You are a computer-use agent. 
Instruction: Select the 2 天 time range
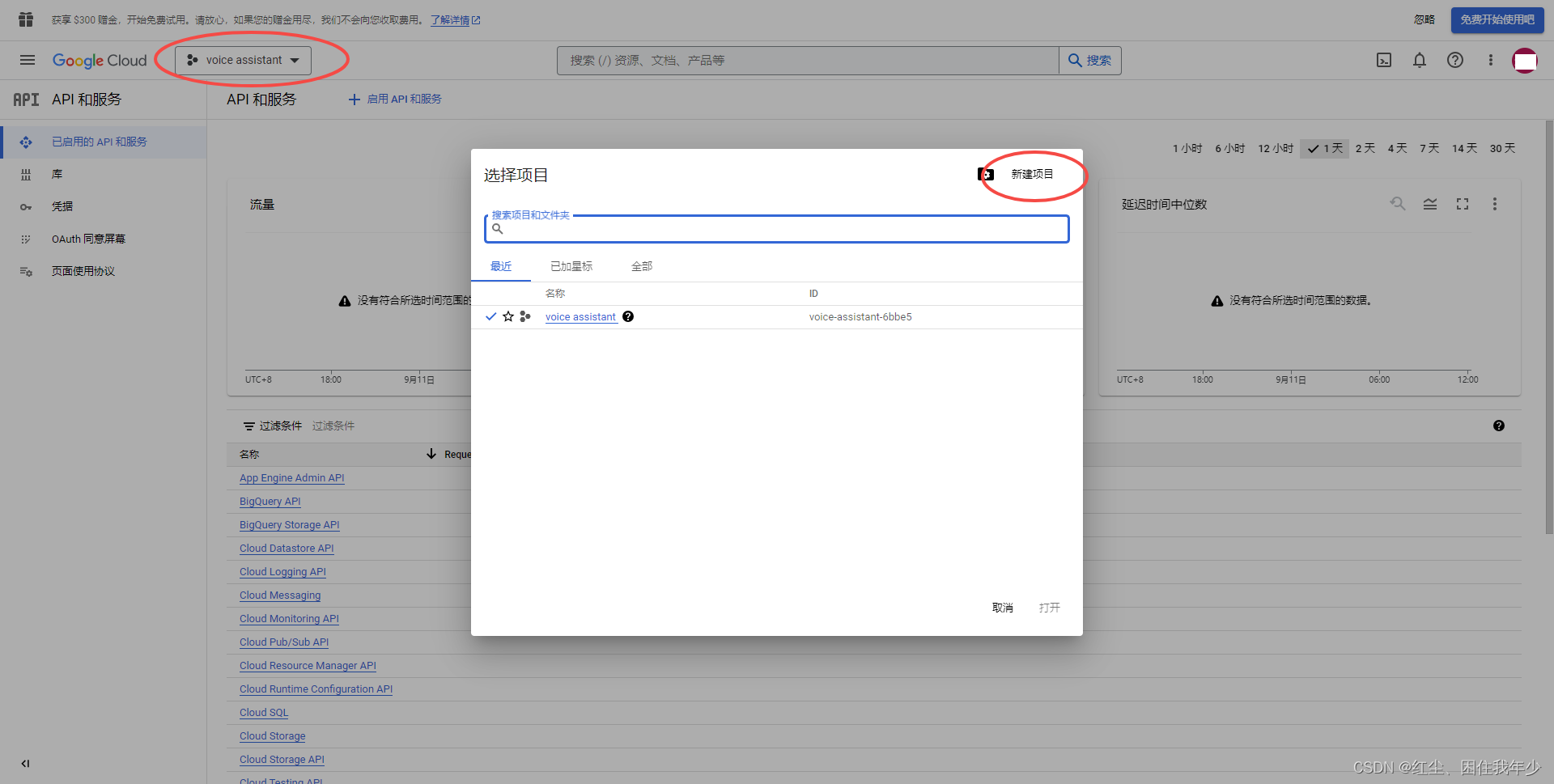[1365, 148]
